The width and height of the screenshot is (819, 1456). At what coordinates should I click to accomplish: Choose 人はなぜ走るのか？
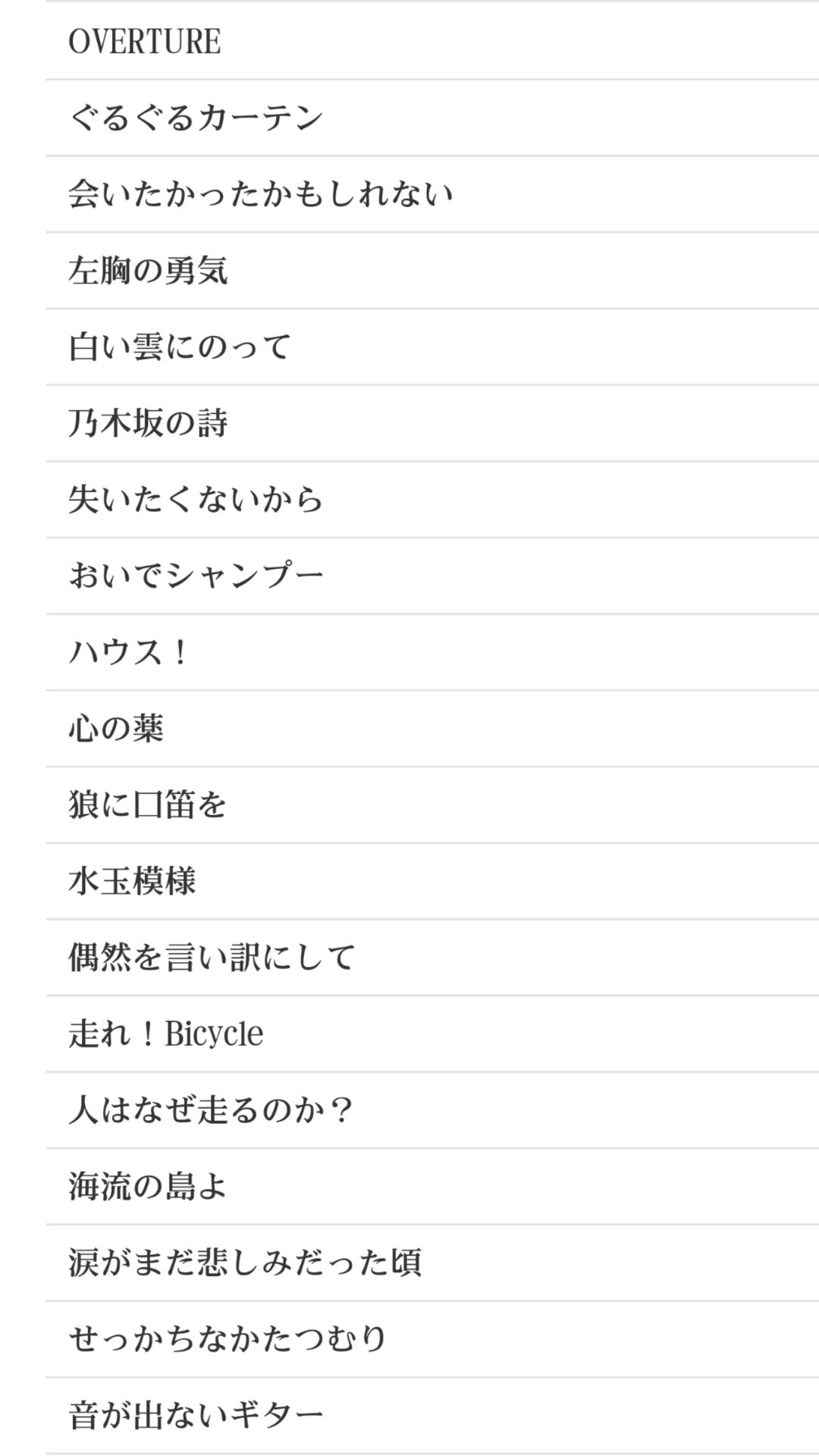(x=212, y=1110)
